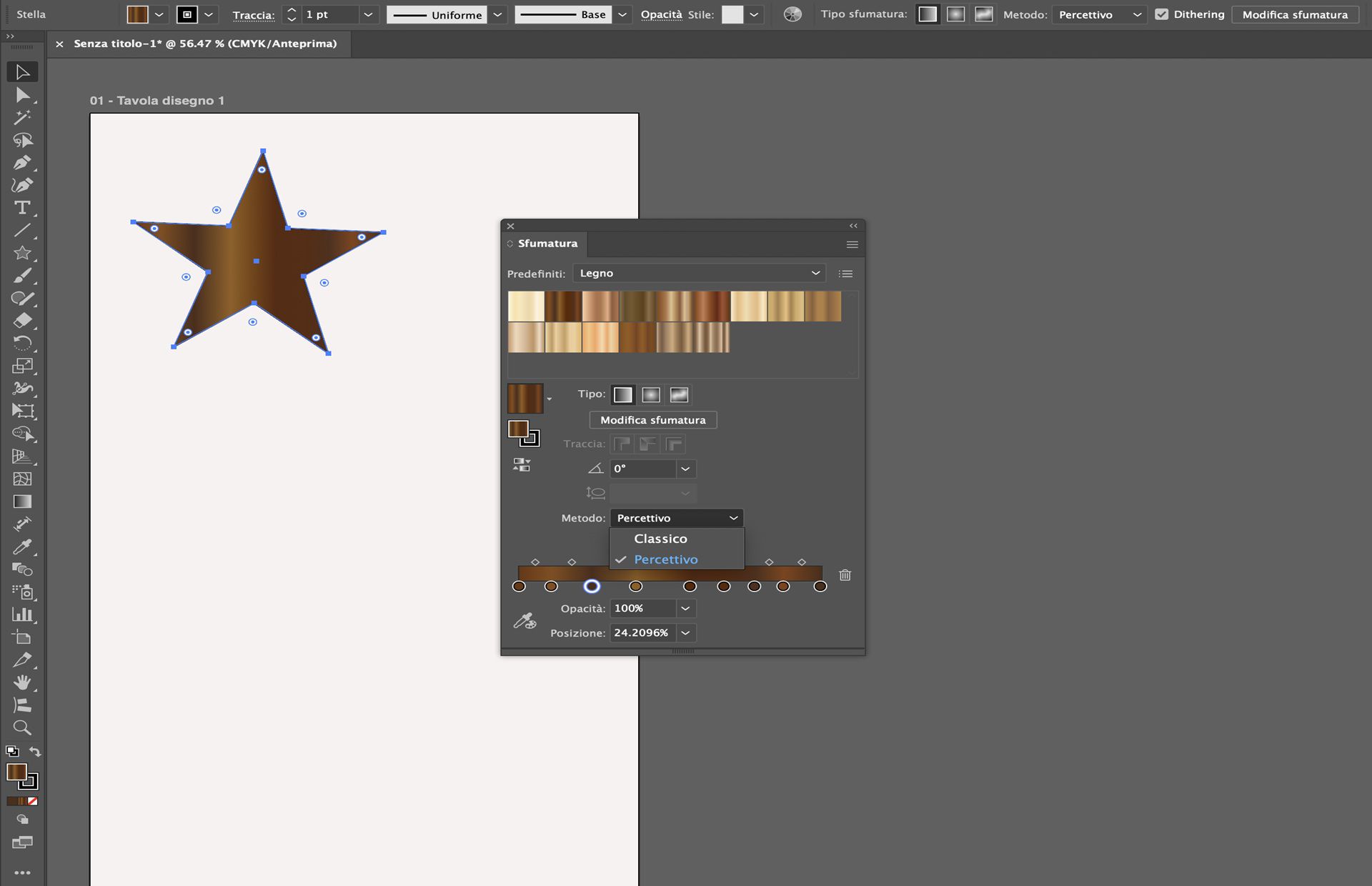Switch to the Senza titolo-1 document tab
Viewport: 1372px width, 886px height.
point(207,43)
